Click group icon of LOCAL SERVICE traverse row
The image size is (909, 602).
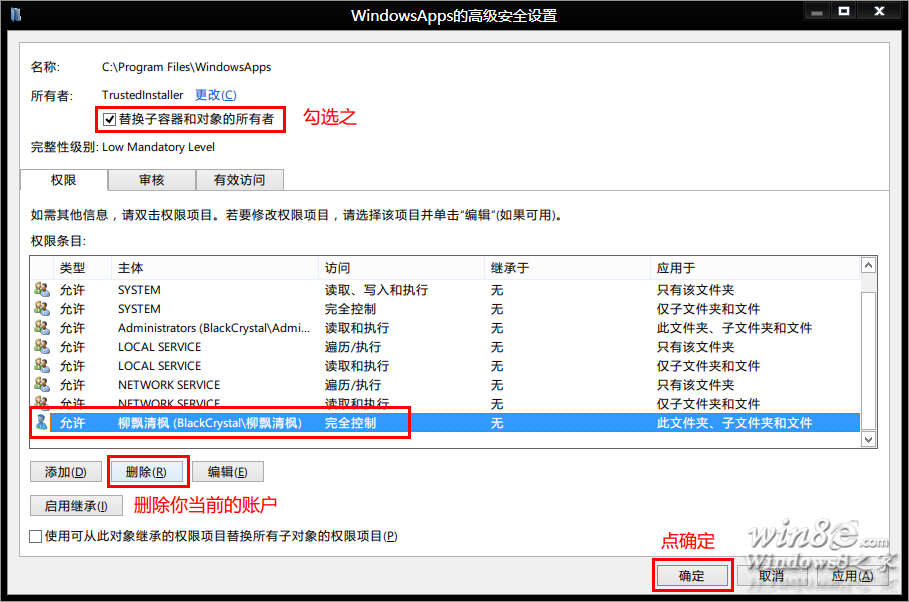(42, 346)
